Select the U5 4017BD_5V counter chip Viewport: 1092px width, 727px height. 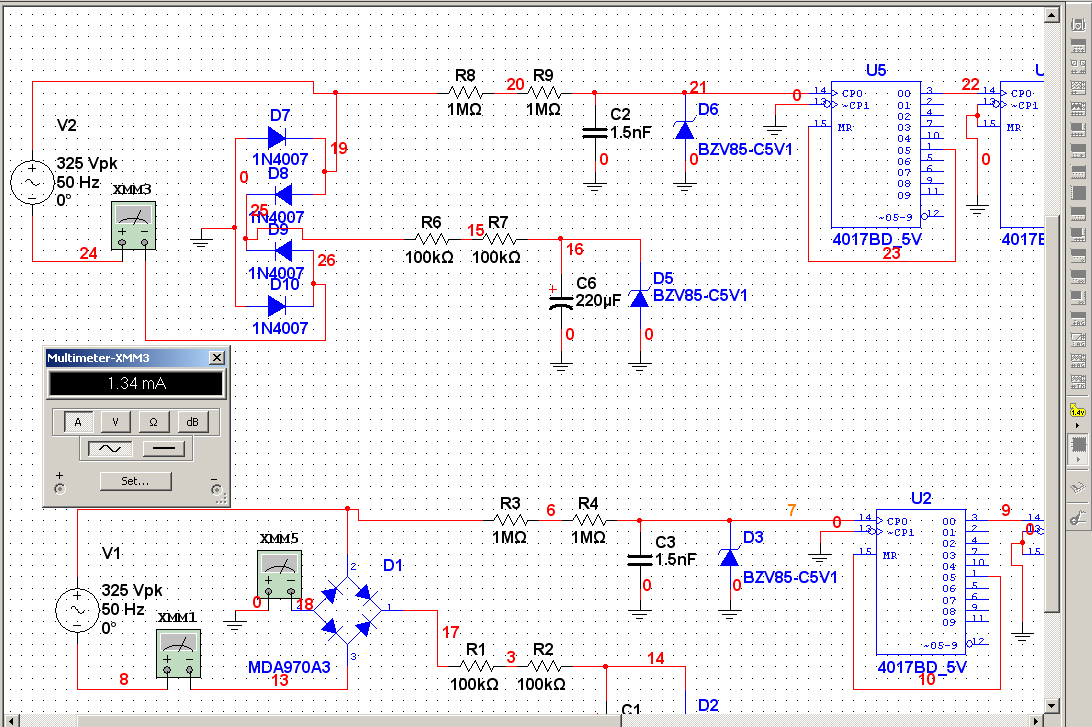coord(876,155)
